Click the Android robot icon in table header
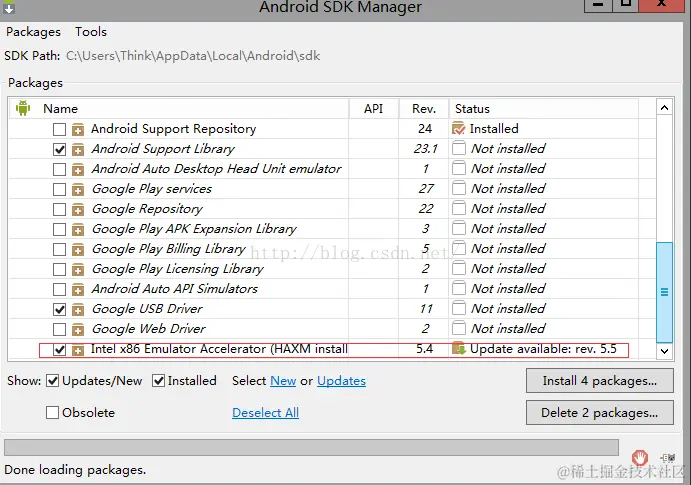This screenshot has height=485, width=691. [x=23, y=108]
